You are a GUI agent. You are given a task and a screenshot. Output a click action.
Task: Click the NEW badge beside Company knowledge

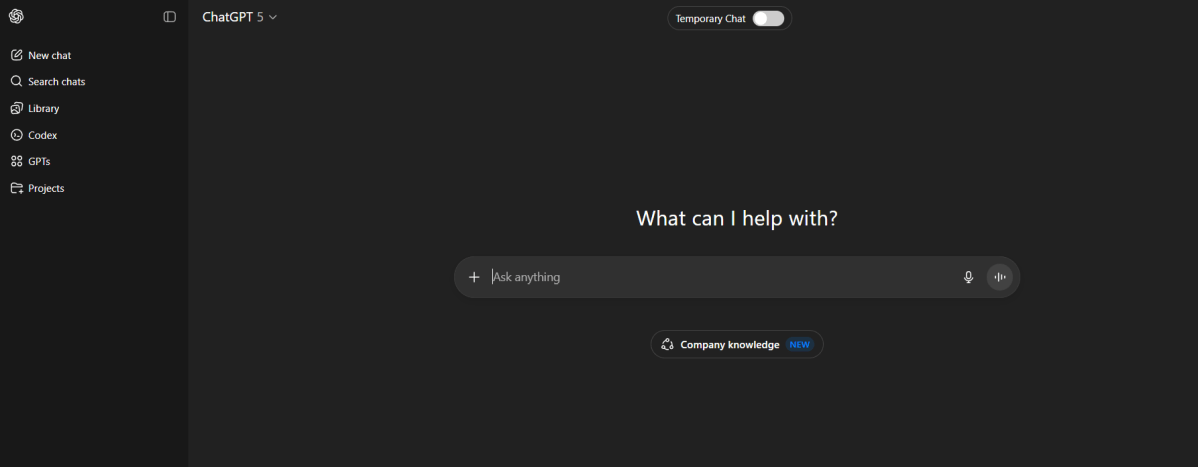[799, 345]
